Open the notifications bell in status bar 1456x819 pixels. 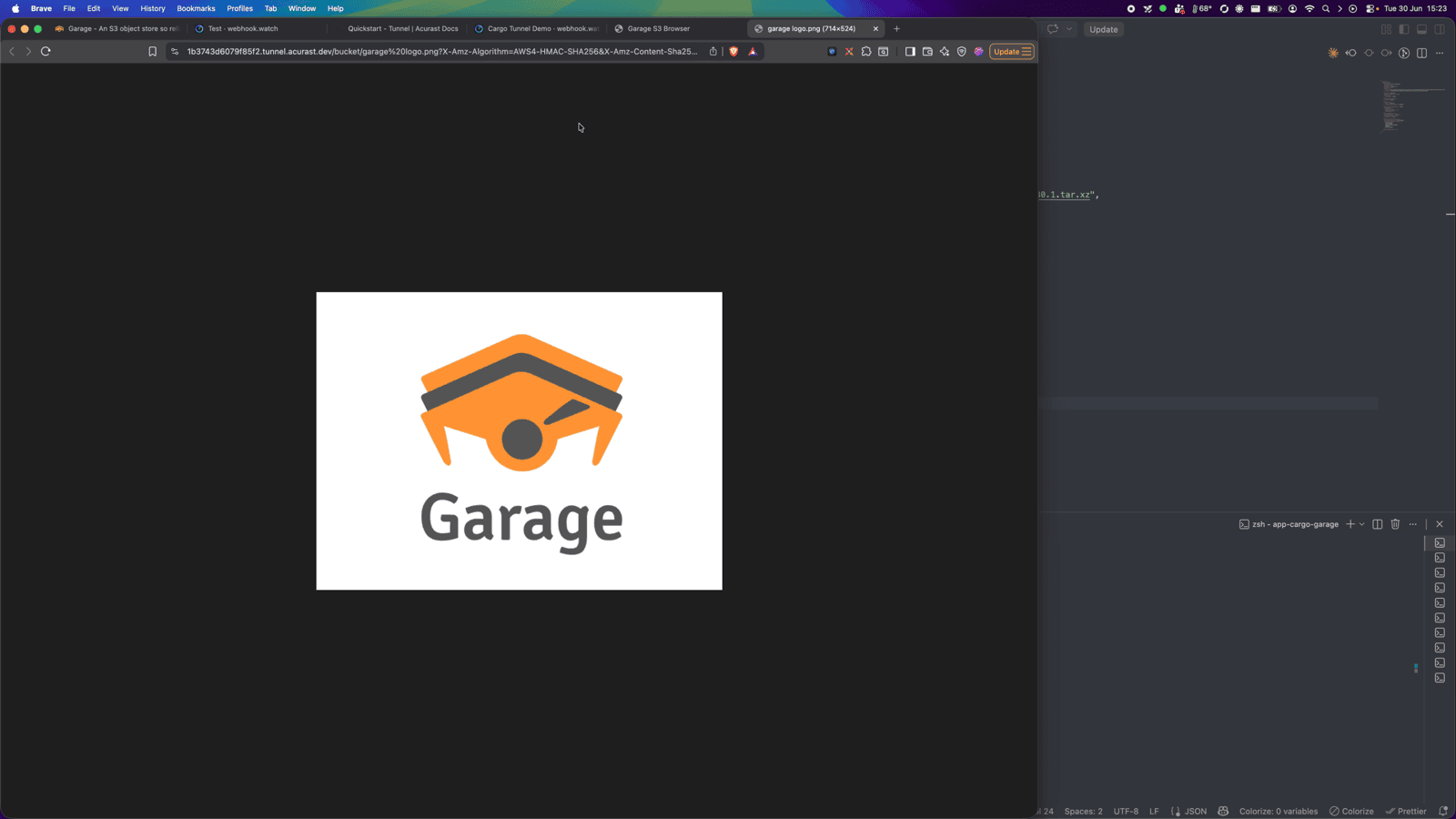(1443, 811)
